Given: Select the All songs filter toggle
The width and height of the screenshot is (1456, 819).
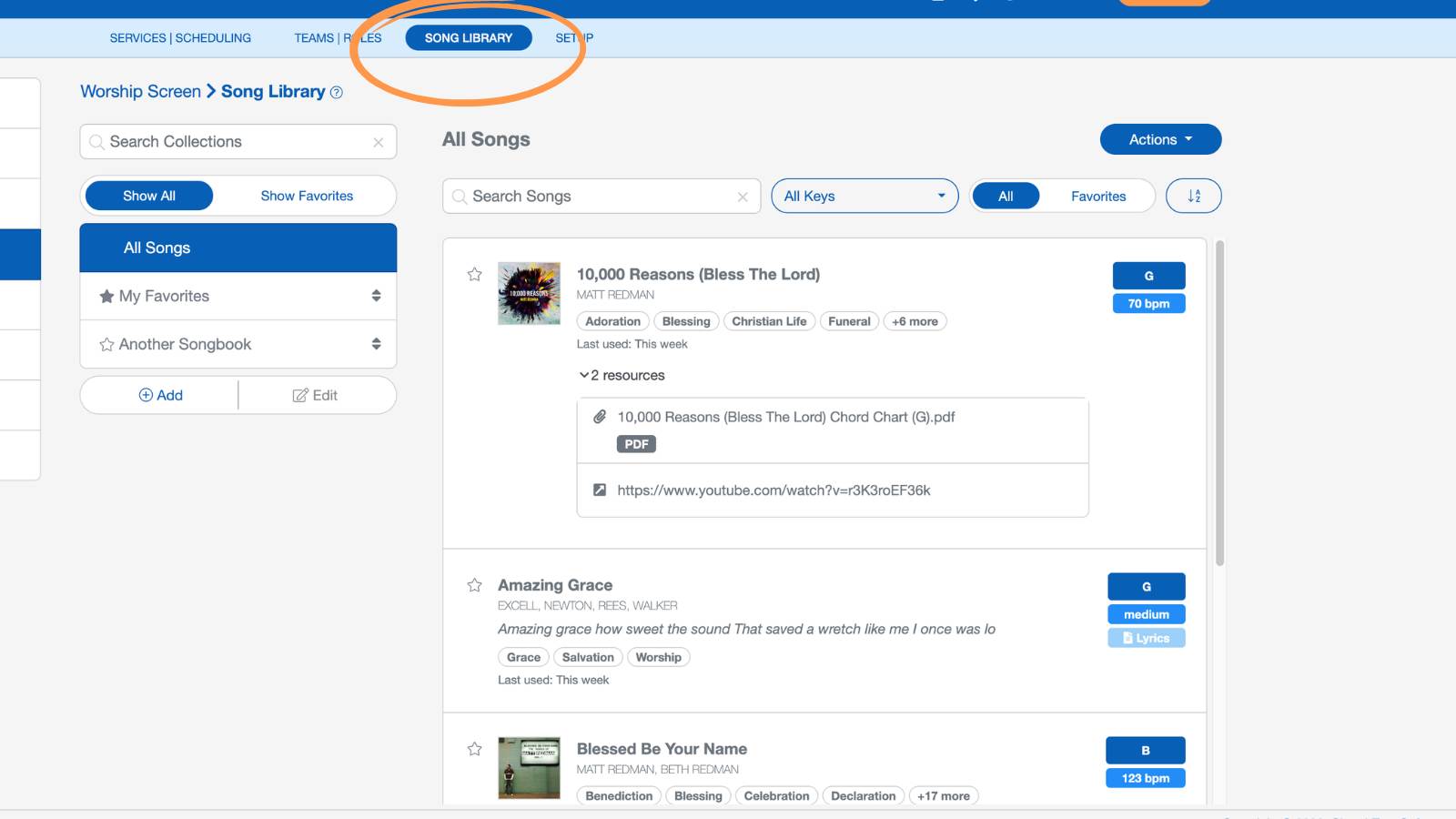Looking at the screenshot, I should [x=1006, y=196].
